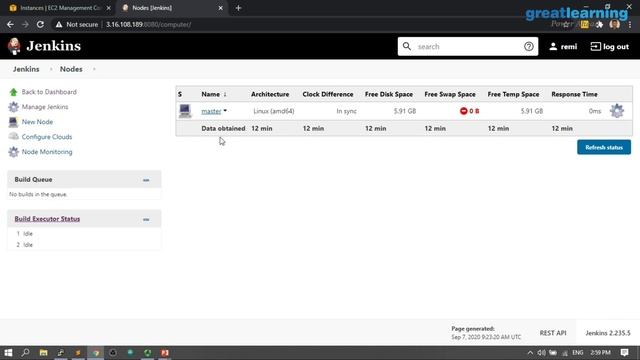Image resolution: width=640 pixels, height=360 pixels.
Task: Click the Jenkins butler logo icon
Action: [x=14, y=46]
